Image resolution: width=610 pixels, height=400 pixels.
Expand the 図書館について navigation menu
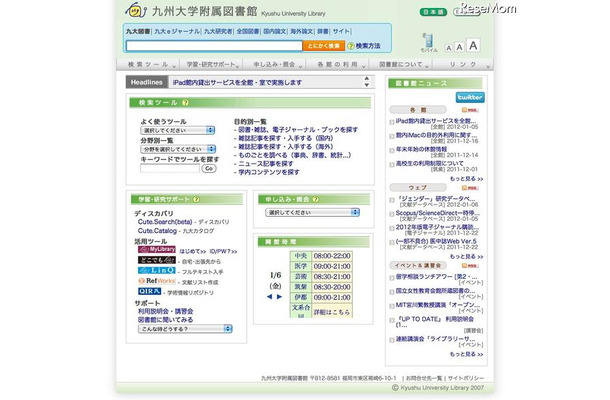(x=400, y=65)
